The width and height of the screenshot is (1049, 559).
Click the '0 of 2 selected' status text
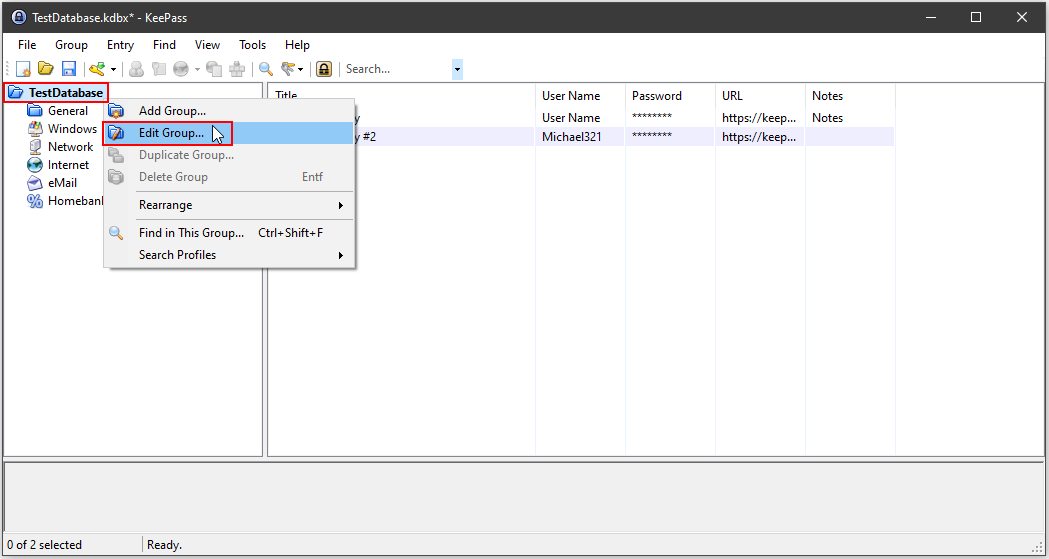coord(45,545)
